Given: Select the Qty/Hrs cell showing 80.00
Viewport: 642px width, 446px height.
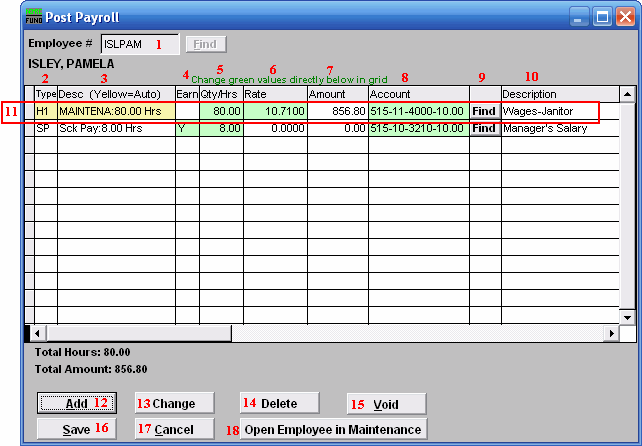Looking at the screenshot, I should pyautogui.click(x=221, y=111).
